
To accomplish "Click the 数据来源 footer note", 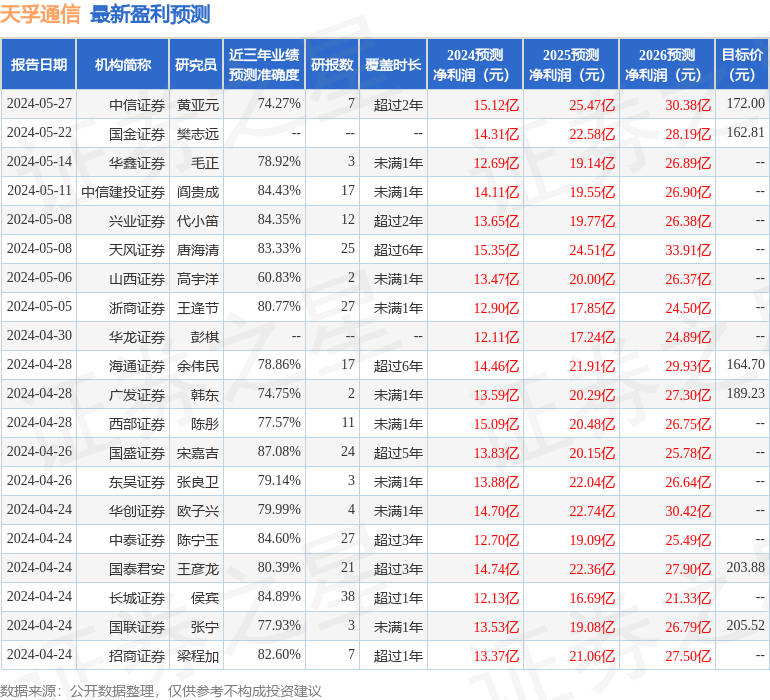I will 161,691.
